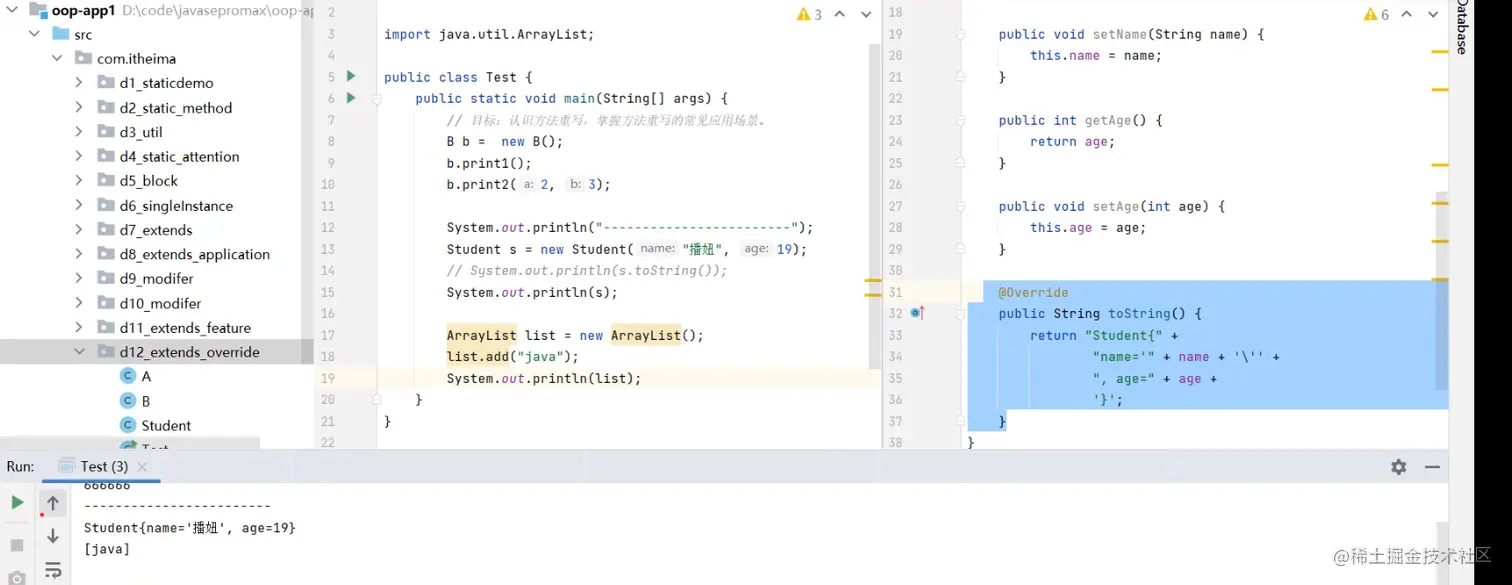
Task: Click Student{name=...} console output line
Action: pos(190,527)
